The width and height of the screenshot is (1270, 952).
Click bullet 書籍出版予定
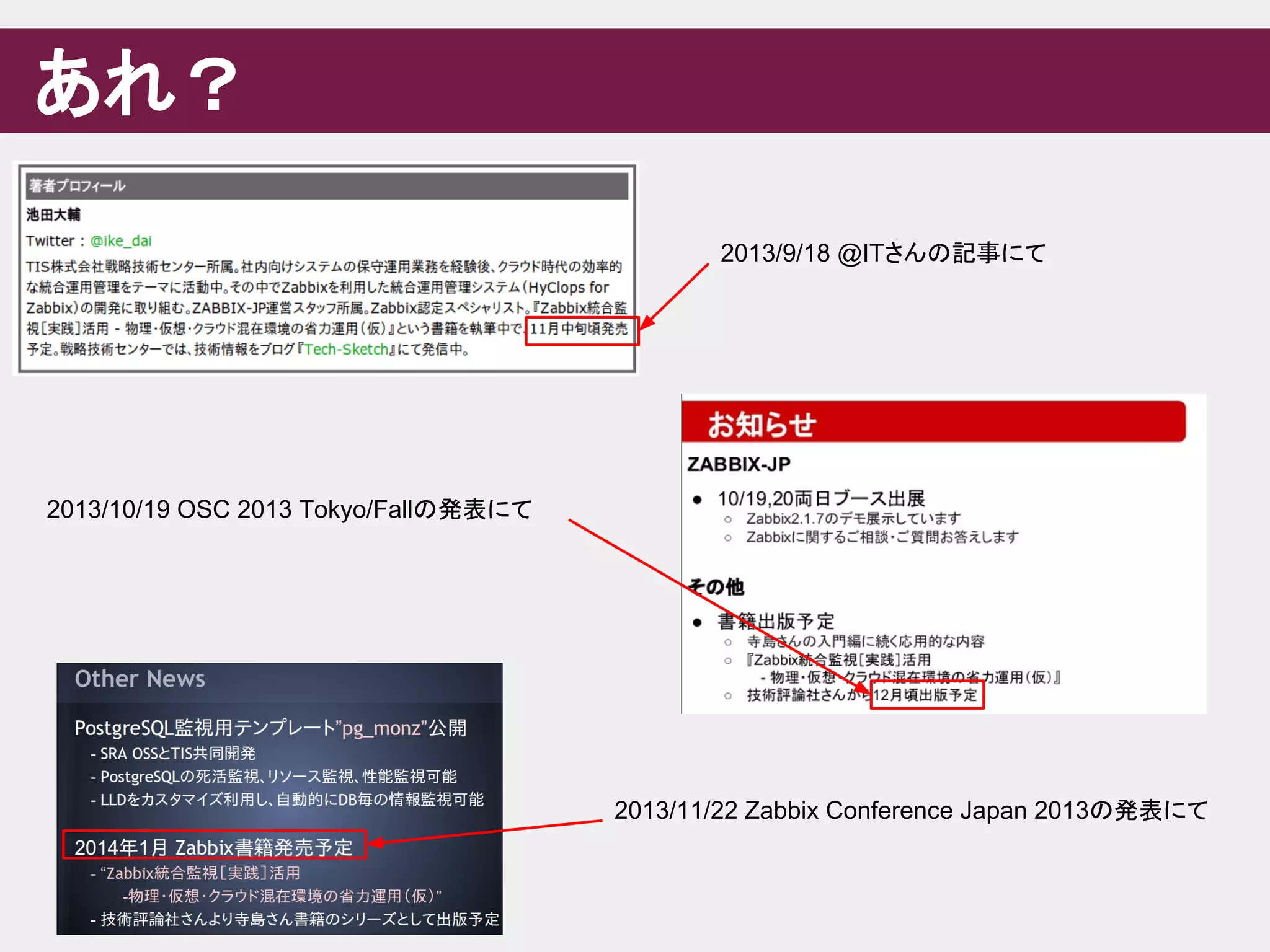click(x=776, y=622)
